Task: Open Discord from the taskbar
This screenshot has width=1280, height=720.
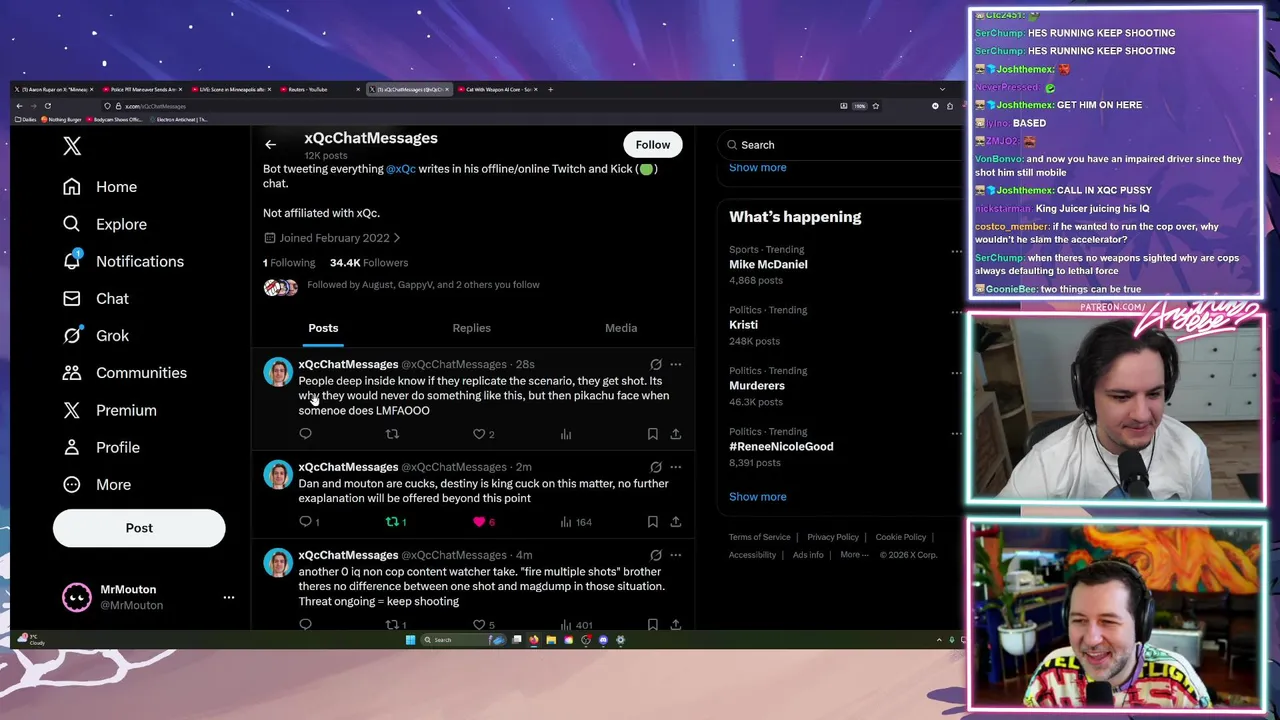Action: point(603,640)
